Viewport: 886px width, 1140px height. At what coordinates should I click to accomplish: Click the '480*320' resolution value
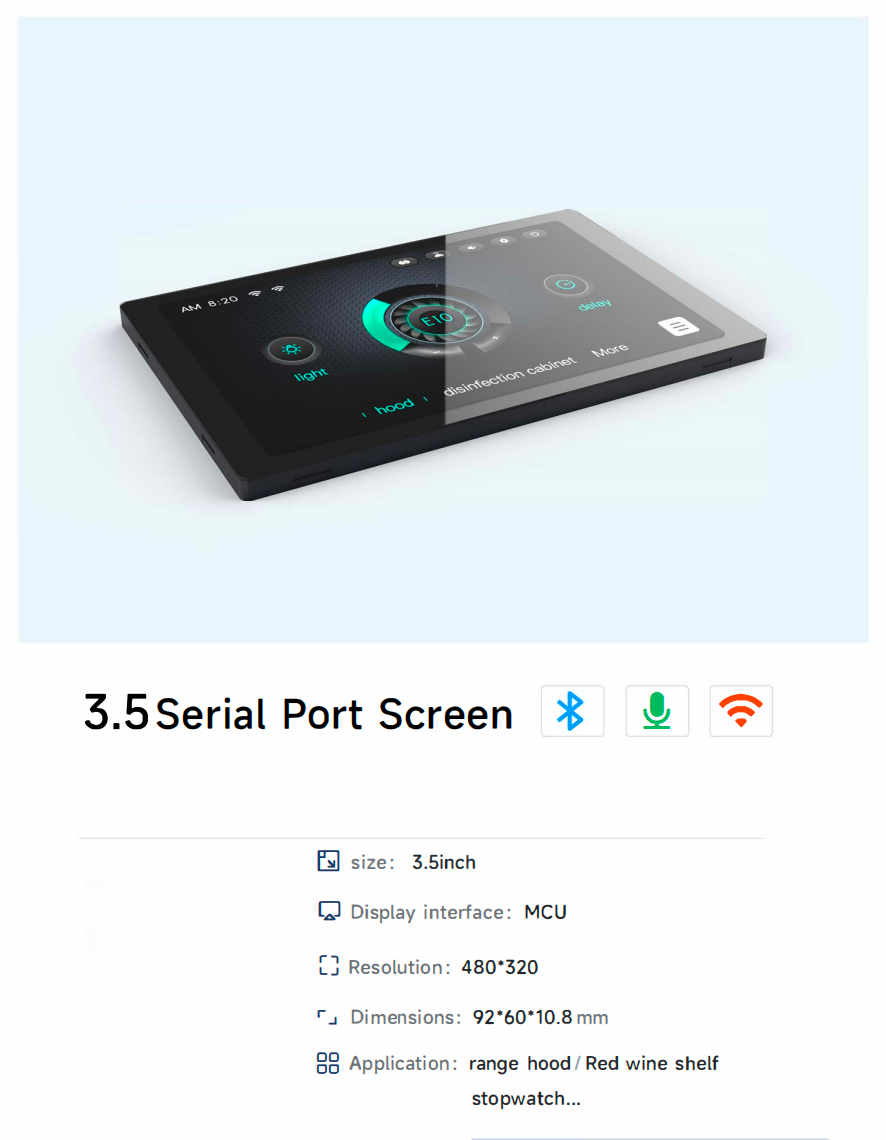pos(500,967)
